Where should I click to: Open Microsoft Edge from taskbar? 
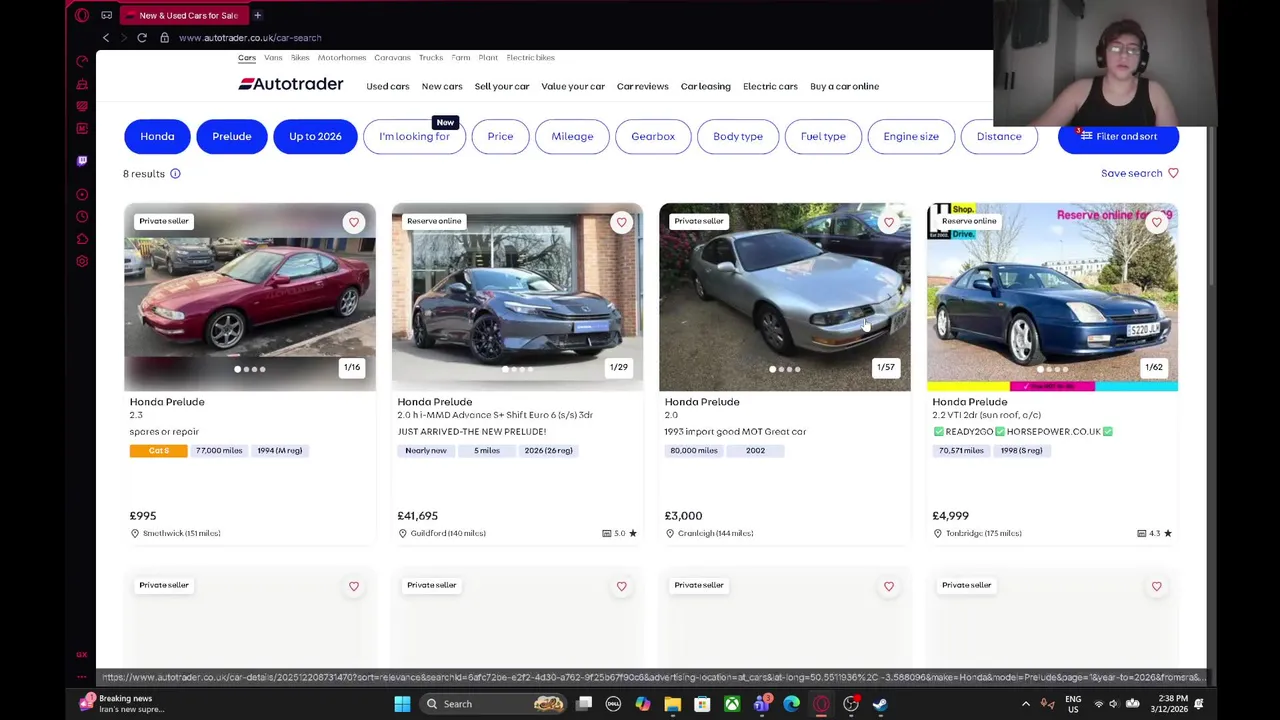[x=791, y=704]
